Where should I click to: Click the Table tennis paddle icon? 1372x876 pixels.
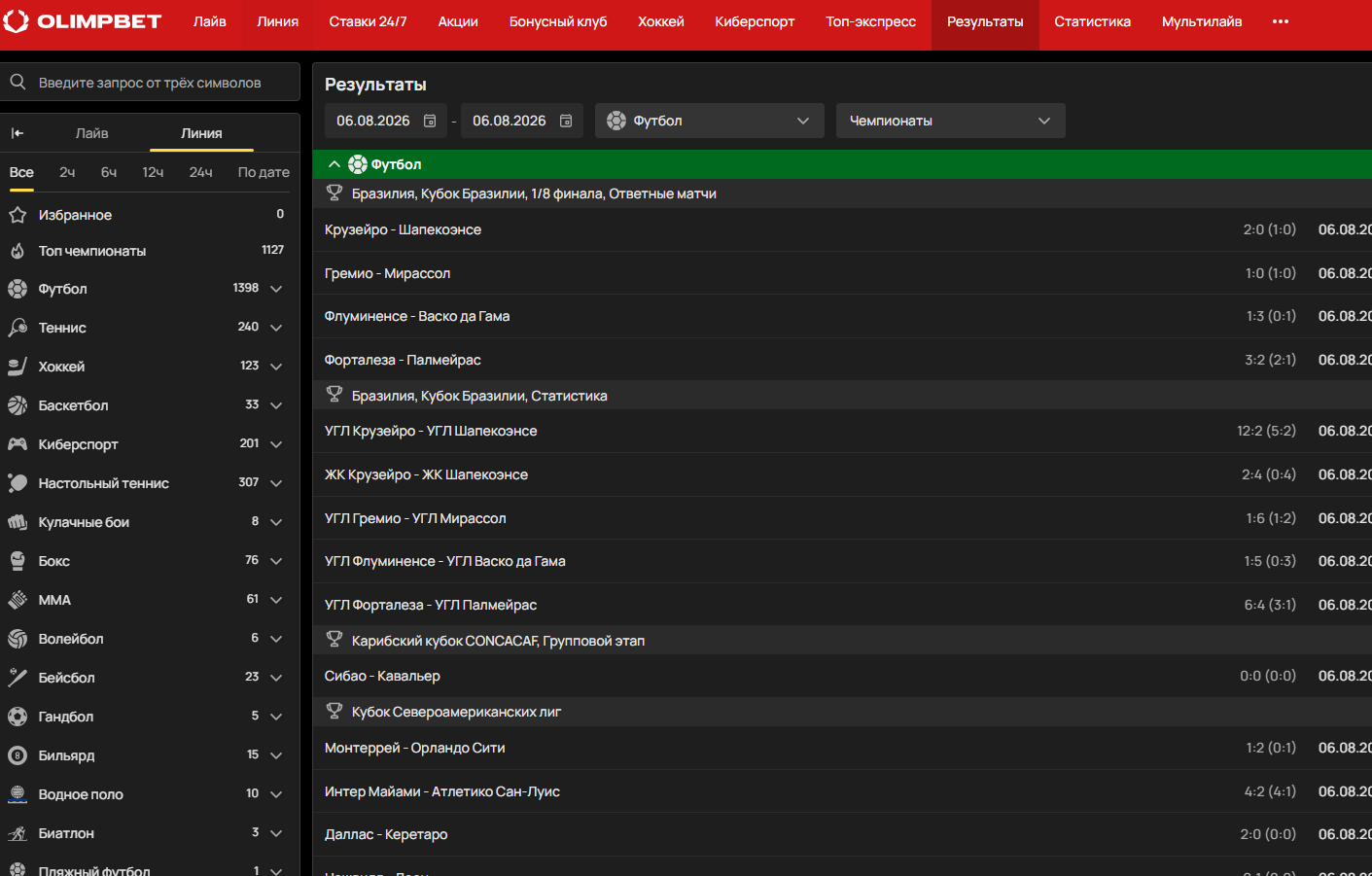pyautogui.click(x=18, y=483)
